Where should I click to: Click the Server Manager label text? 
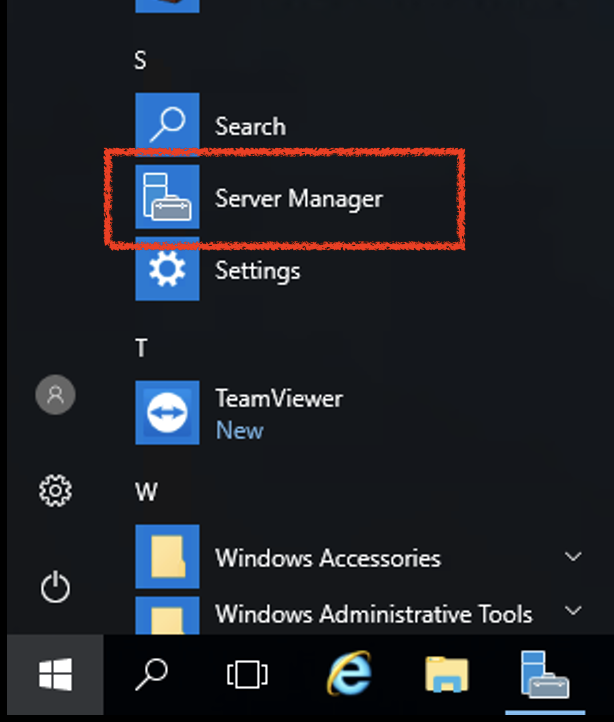[x=299, y=198]
